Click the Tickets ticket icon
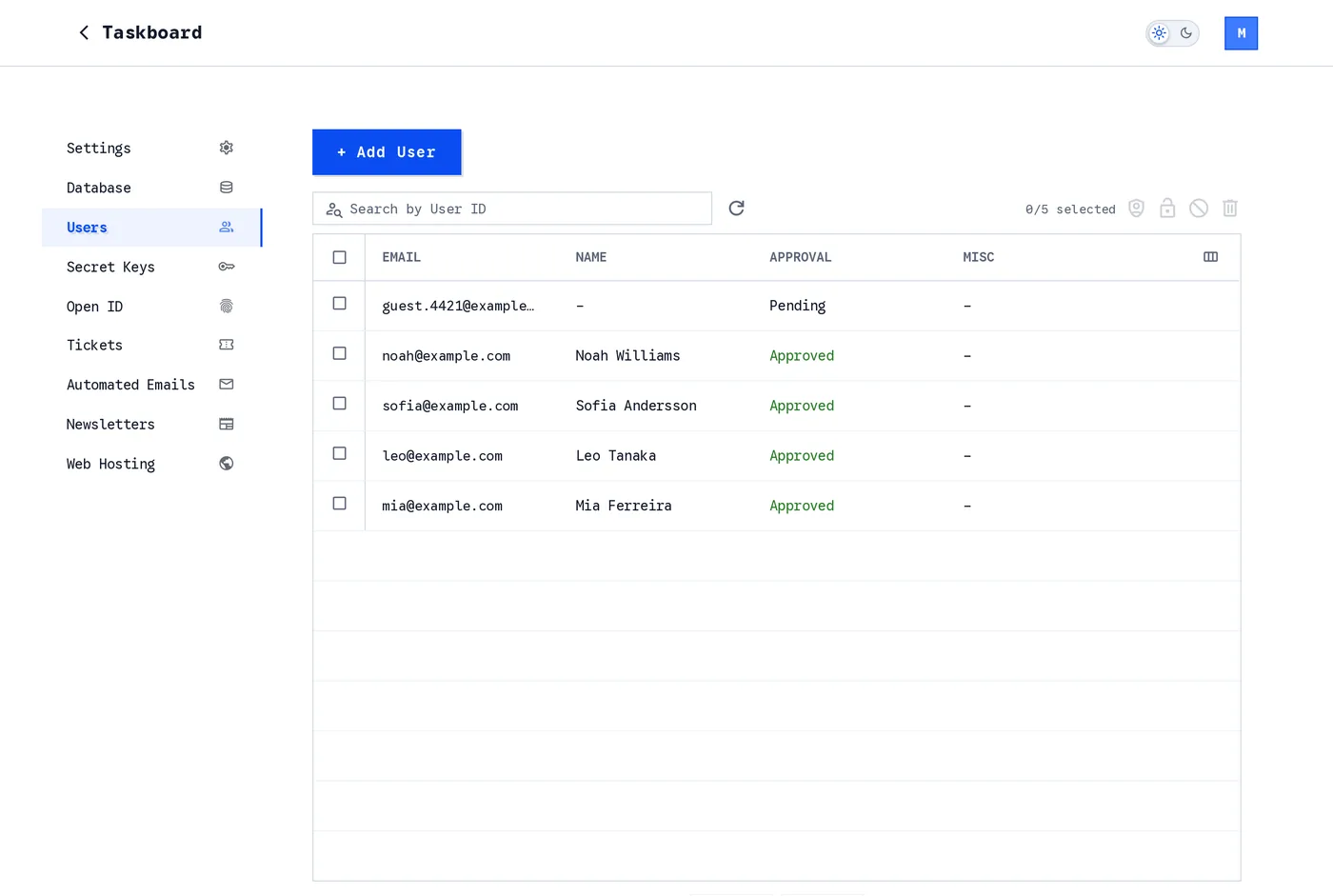Image resolution: width=1333 pixels, height=896 pixels. [227, 345]
